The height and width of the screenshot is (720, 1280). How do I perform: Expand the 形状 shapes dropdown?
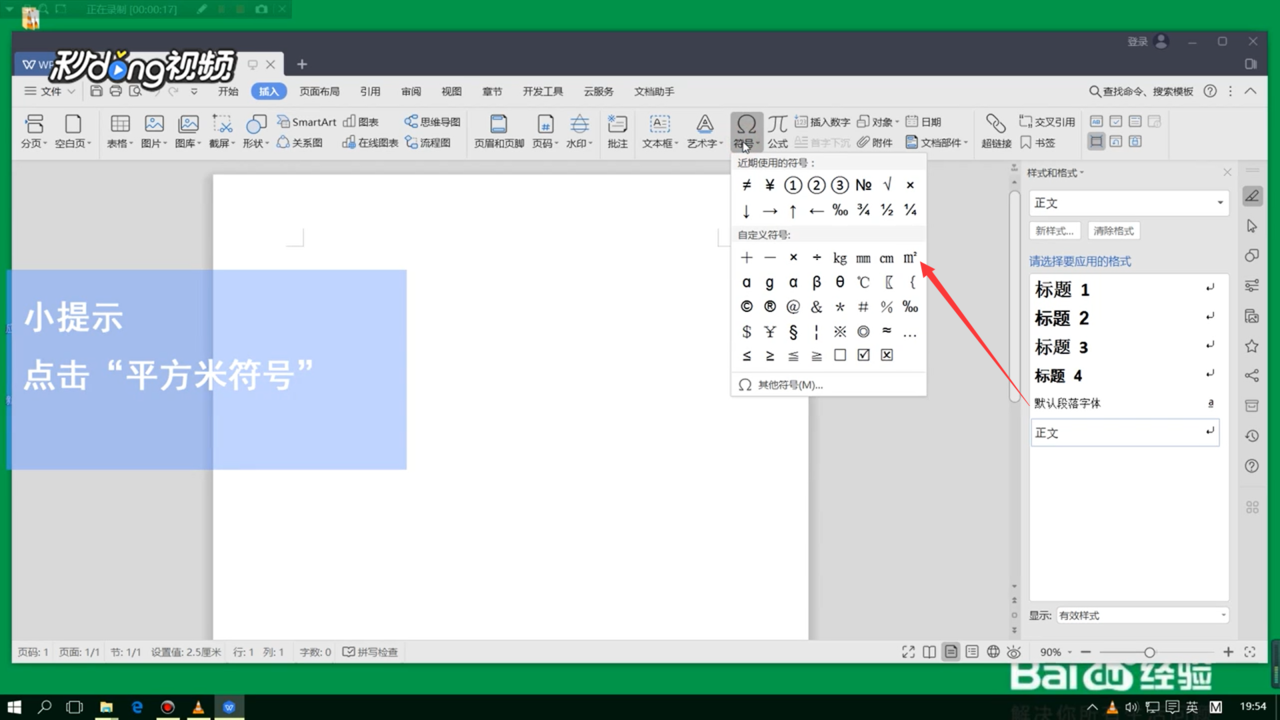pos(256,143)
